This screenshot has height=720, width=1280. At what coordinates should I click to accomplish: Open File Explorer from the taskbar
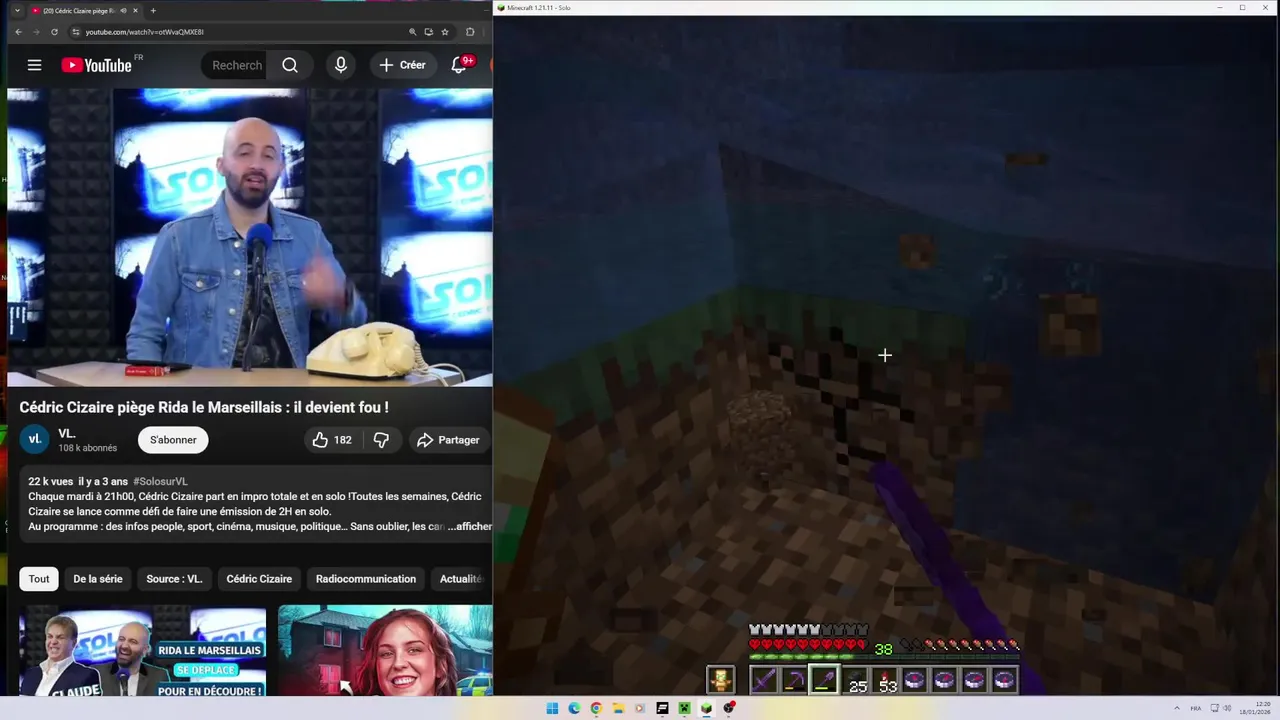click(619, 708)
